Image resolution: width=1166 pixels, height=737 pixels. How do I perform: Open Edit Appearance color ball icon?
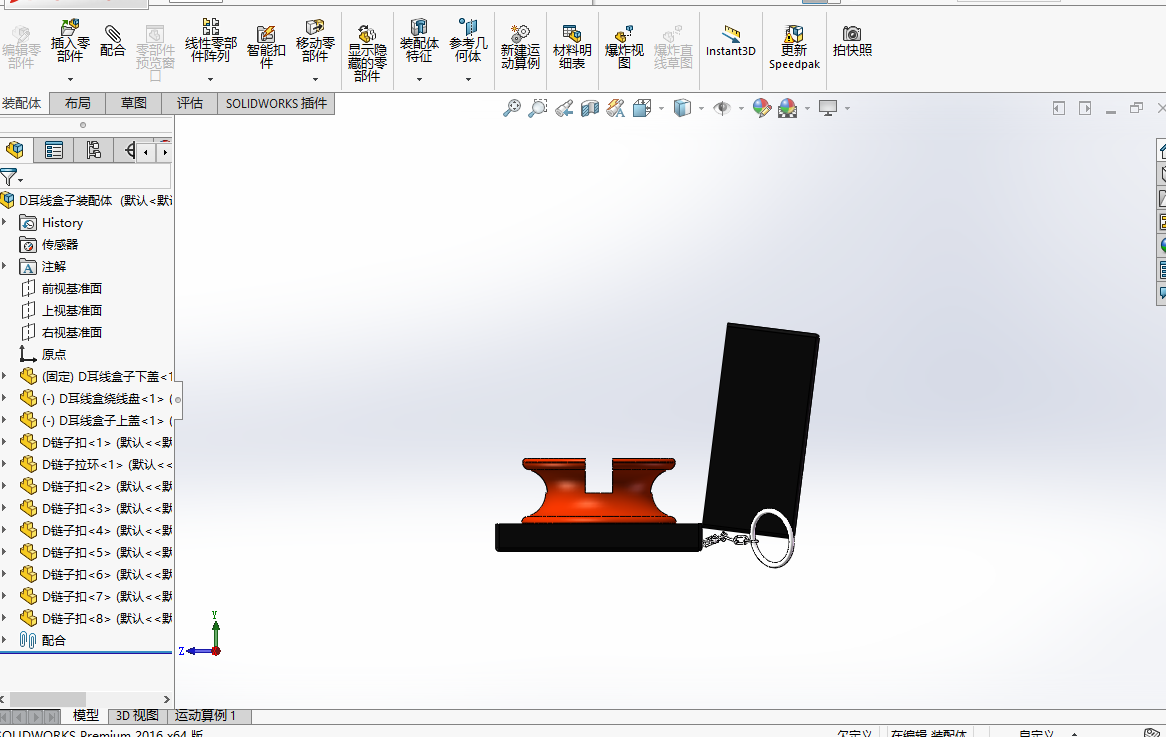(x=761, y=109)
